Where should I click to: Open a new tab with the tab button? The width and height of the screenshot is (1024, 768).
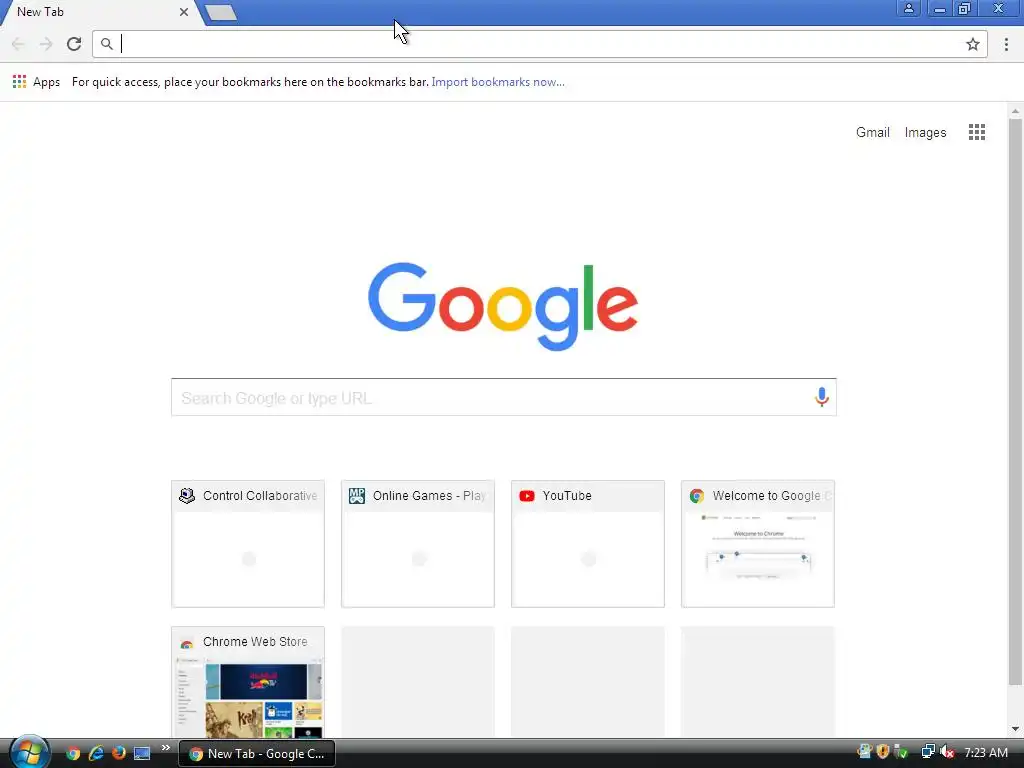(221, 12)
